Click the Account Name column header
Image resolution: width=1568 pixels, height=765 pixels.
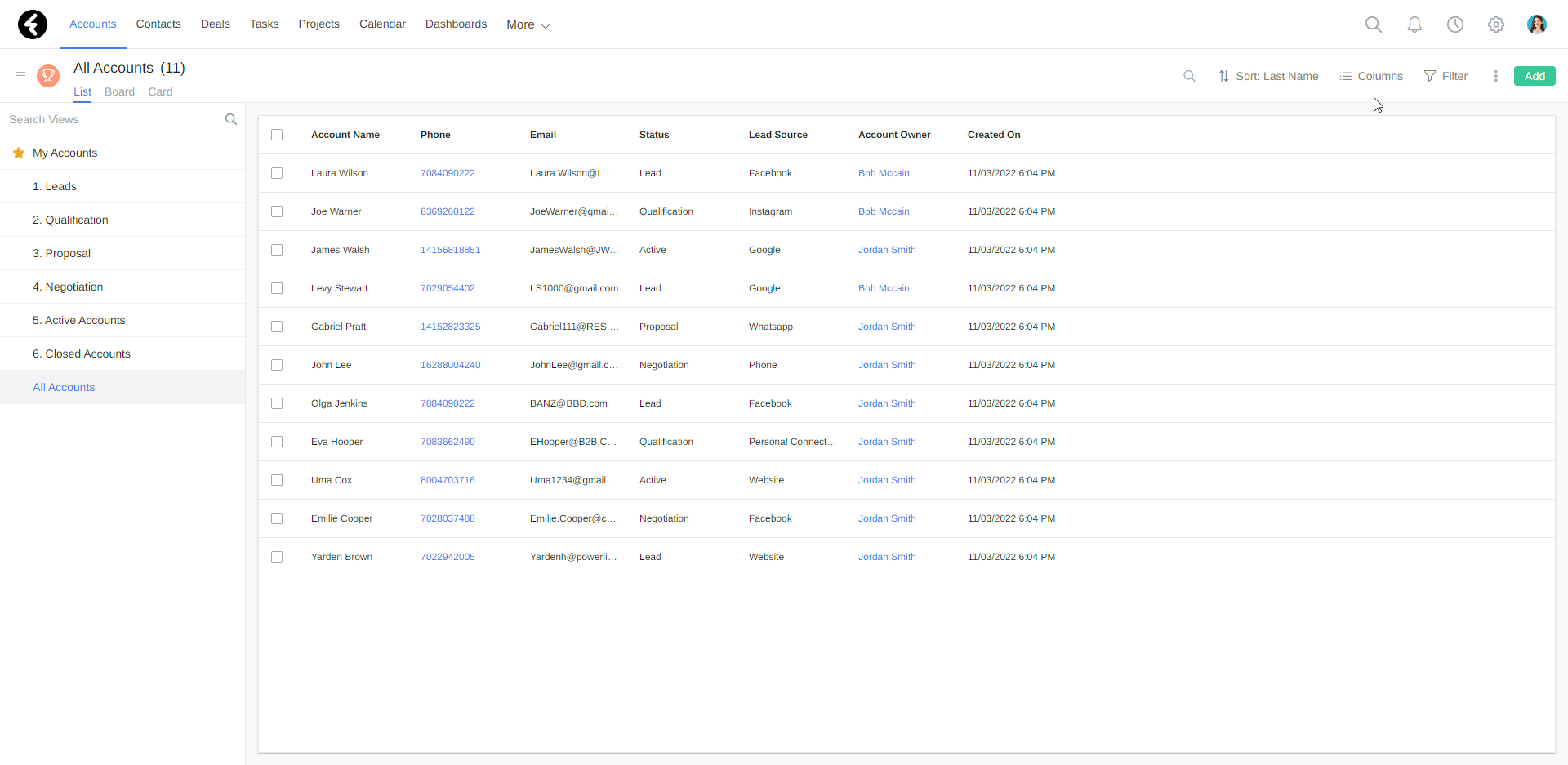[345, 135]
